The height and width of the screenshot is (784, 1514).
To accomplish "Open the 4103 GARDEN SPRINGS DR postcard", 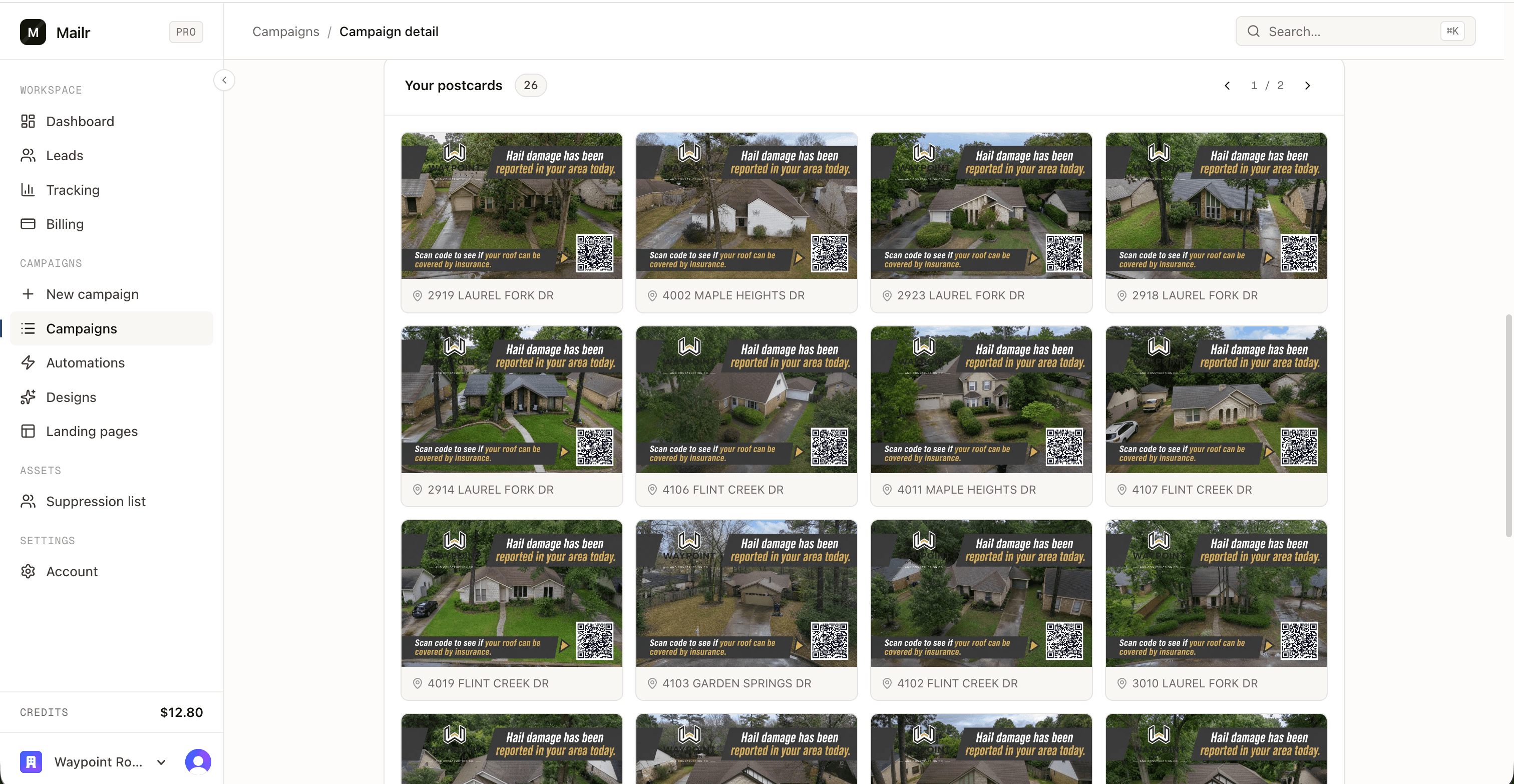I will tap(746, 610).
